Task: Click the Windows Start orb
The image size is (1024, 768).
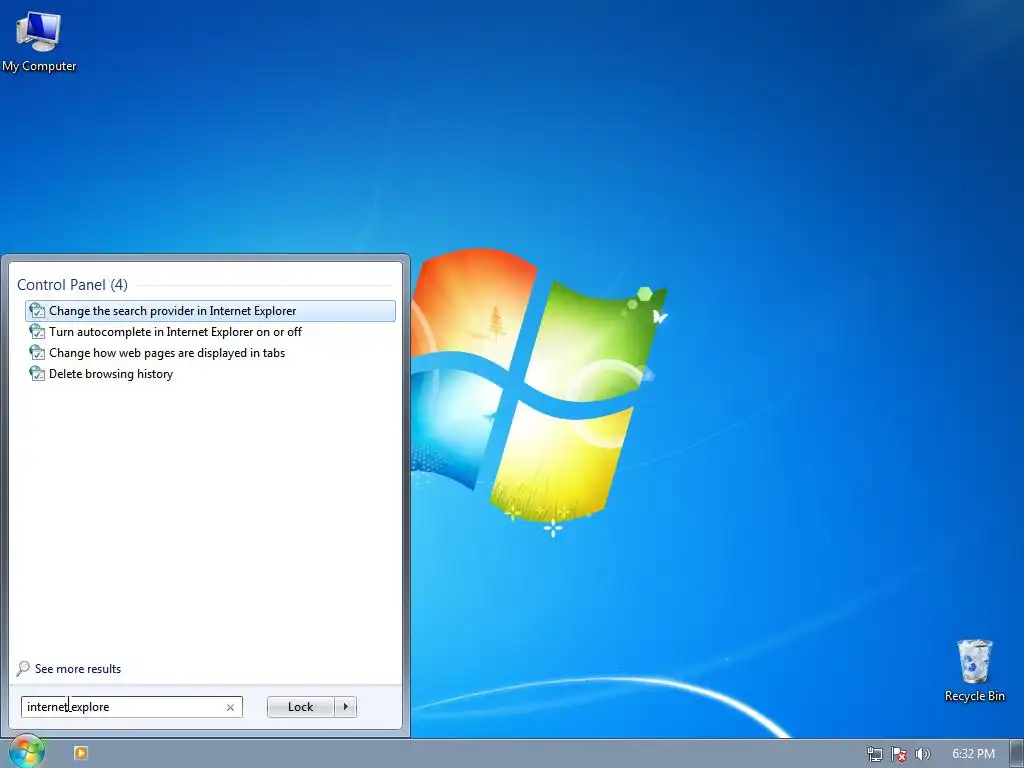Action: 26,752
